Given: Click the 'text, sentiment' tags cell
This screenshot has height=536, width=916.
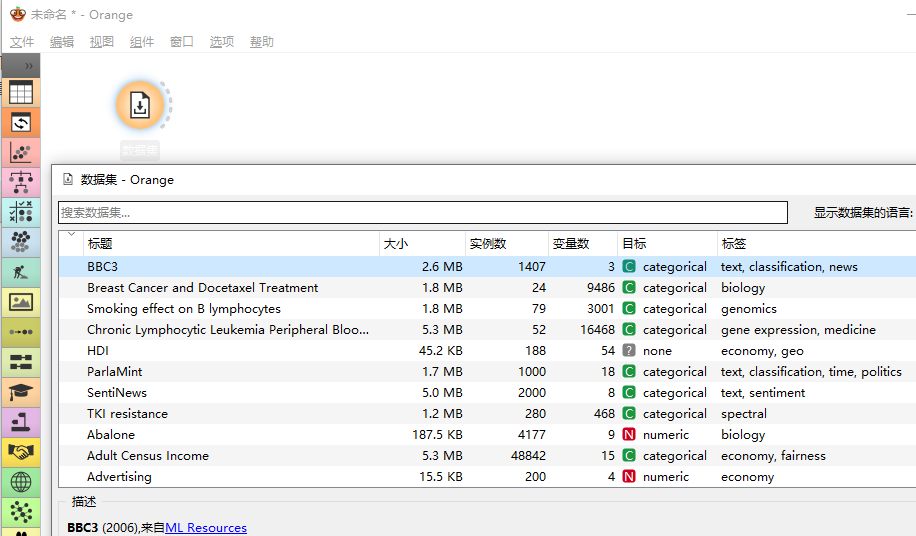Looking at the screenshot, I should [762, 393].
